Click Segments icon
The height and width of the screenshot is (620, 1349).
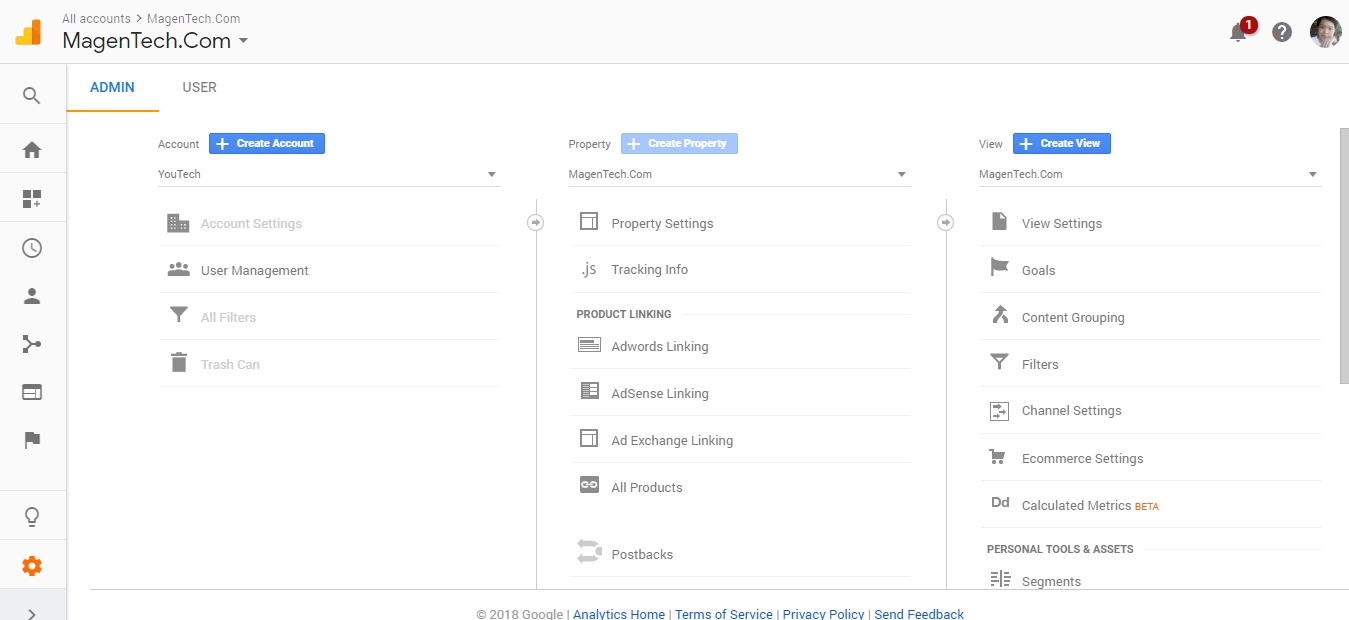pos(1000,579)
